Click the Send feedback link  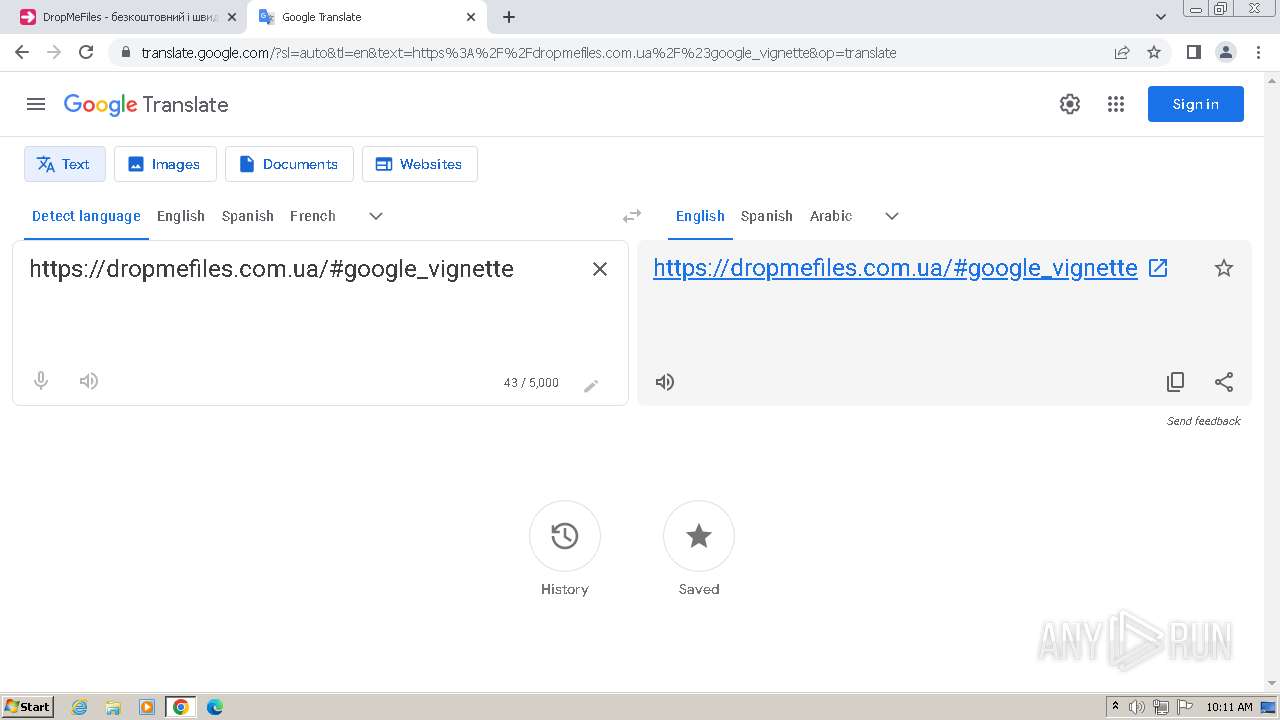[x=1203, y=421]
